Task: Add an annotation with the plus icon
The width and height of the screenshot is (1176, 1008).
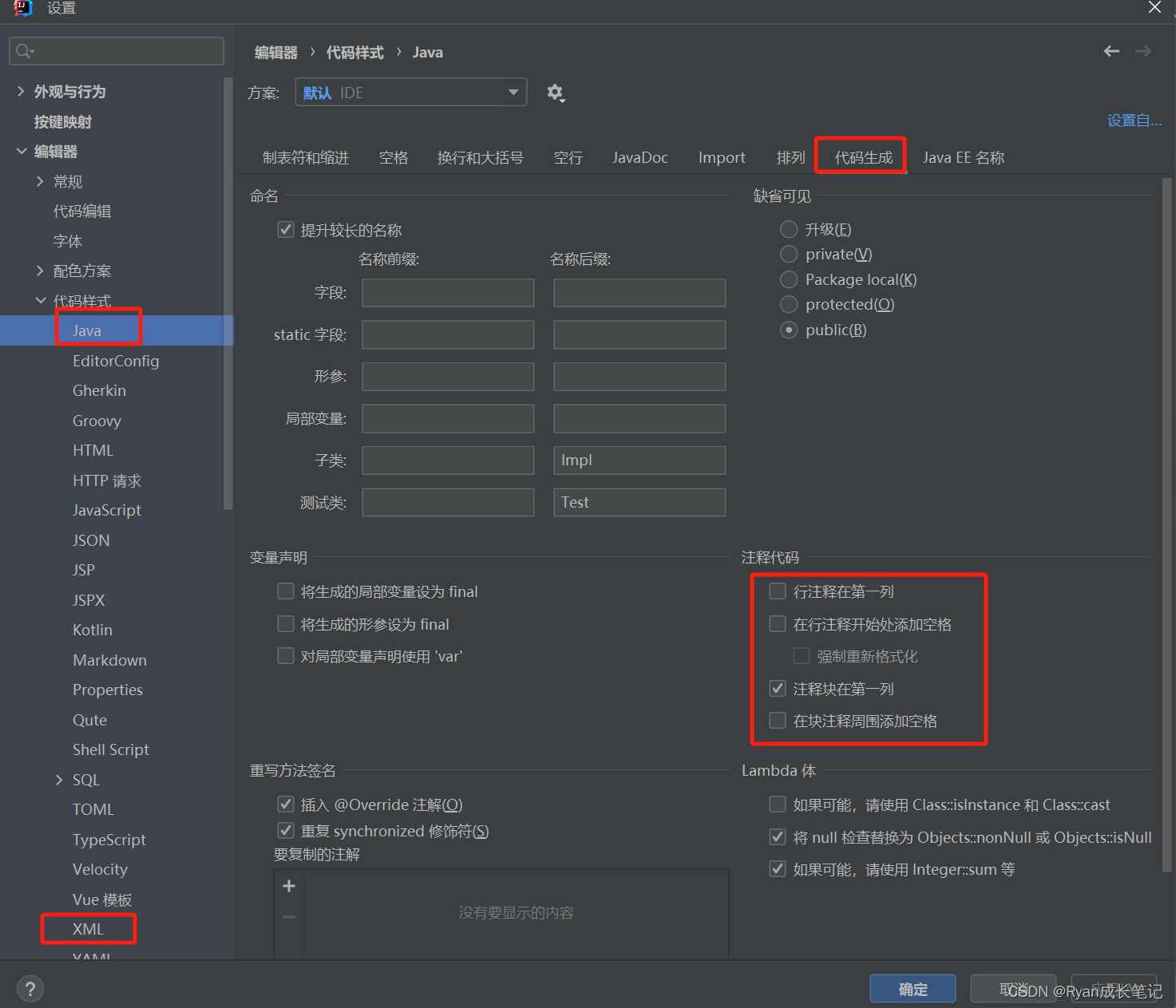Action: 289,886
